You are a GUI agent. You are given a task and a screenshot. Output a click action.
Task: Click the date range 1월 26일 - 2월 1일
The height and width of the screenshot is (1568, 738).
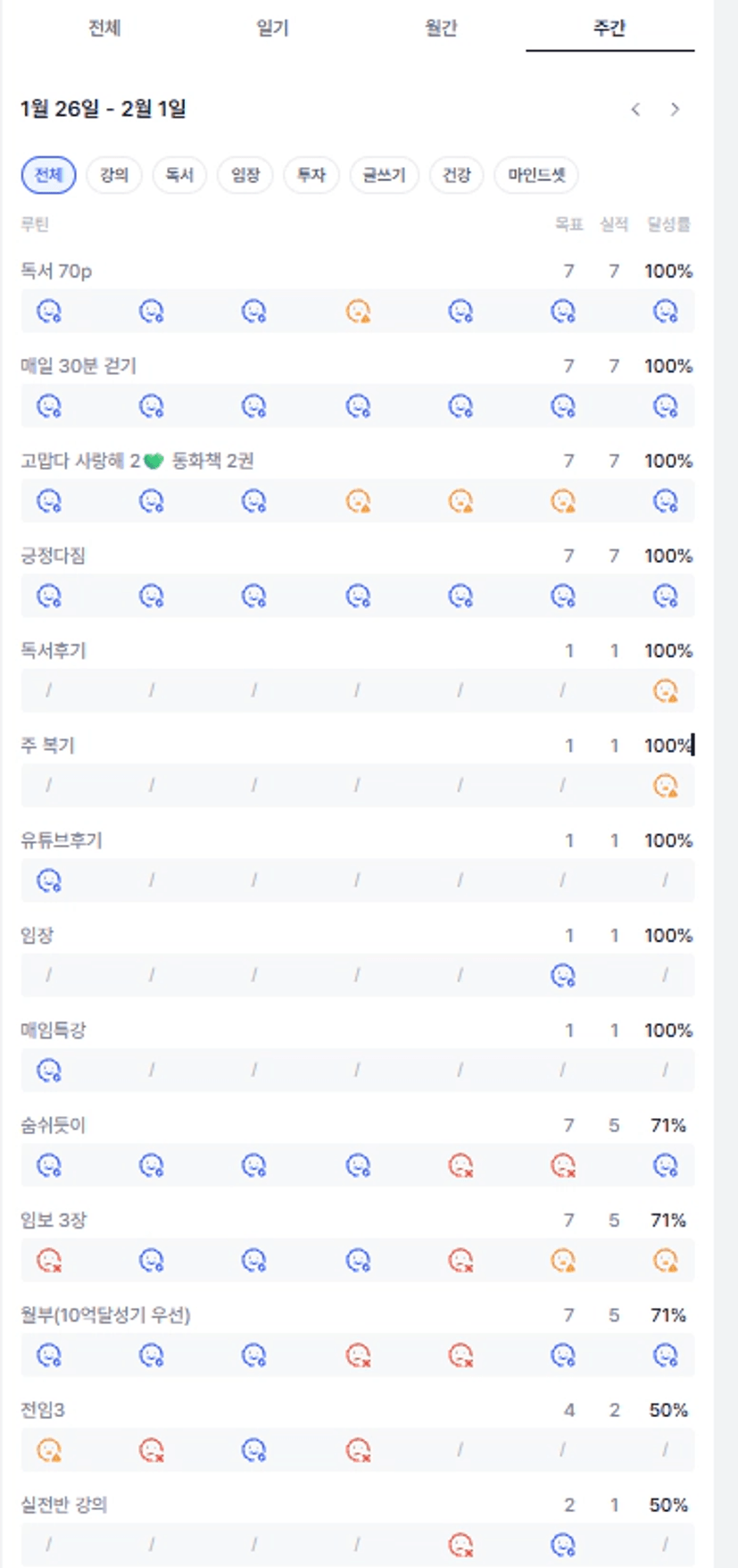click(x=104, y=110)
